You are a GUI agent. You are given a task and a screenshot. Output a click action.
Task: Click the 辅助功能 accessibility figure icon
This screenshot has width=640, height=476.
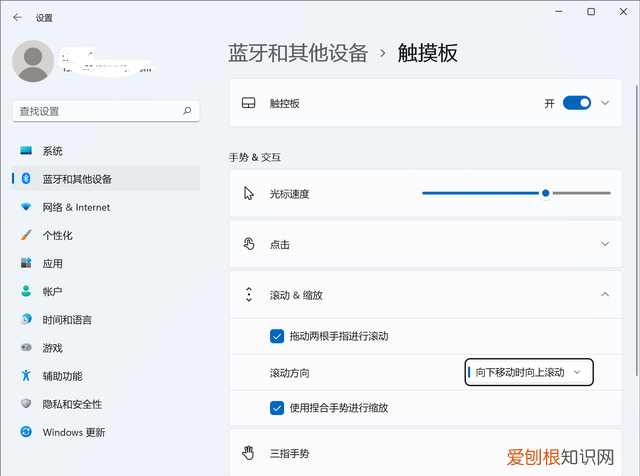coord(26,376)
